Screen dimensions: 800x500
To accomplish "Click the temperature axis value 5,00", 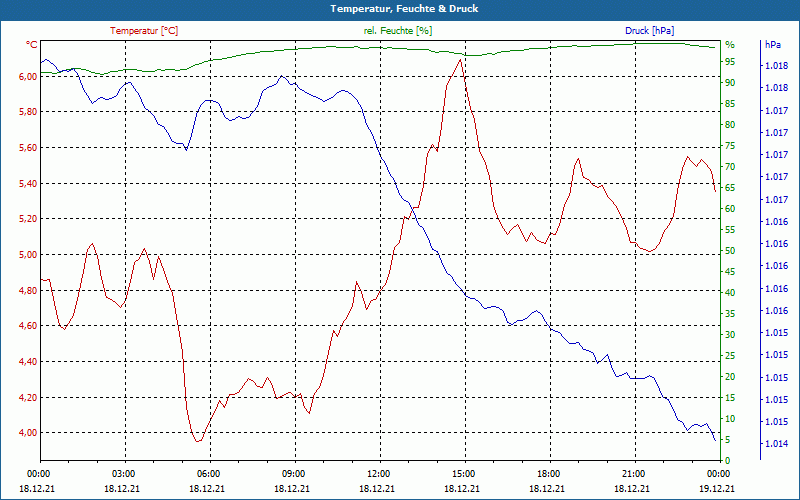I will click(29, 255).
